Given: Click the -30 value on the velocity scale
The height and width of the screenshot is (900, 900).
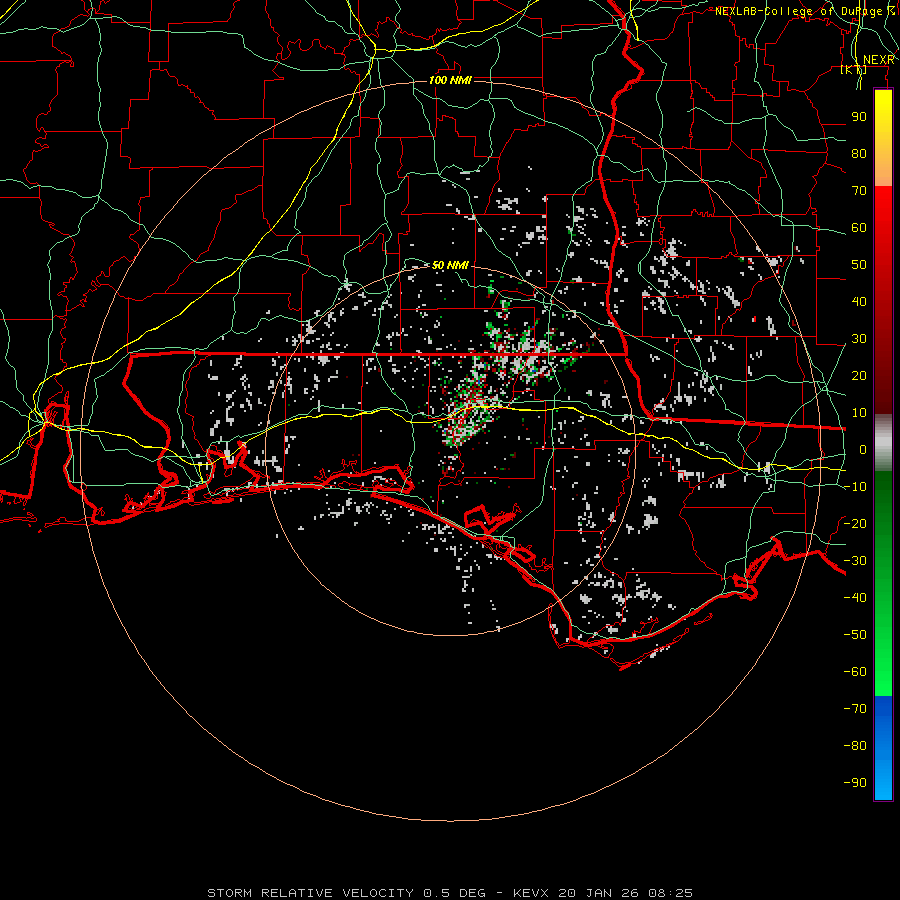Looking at the screenshot, I should click(855, 561).
